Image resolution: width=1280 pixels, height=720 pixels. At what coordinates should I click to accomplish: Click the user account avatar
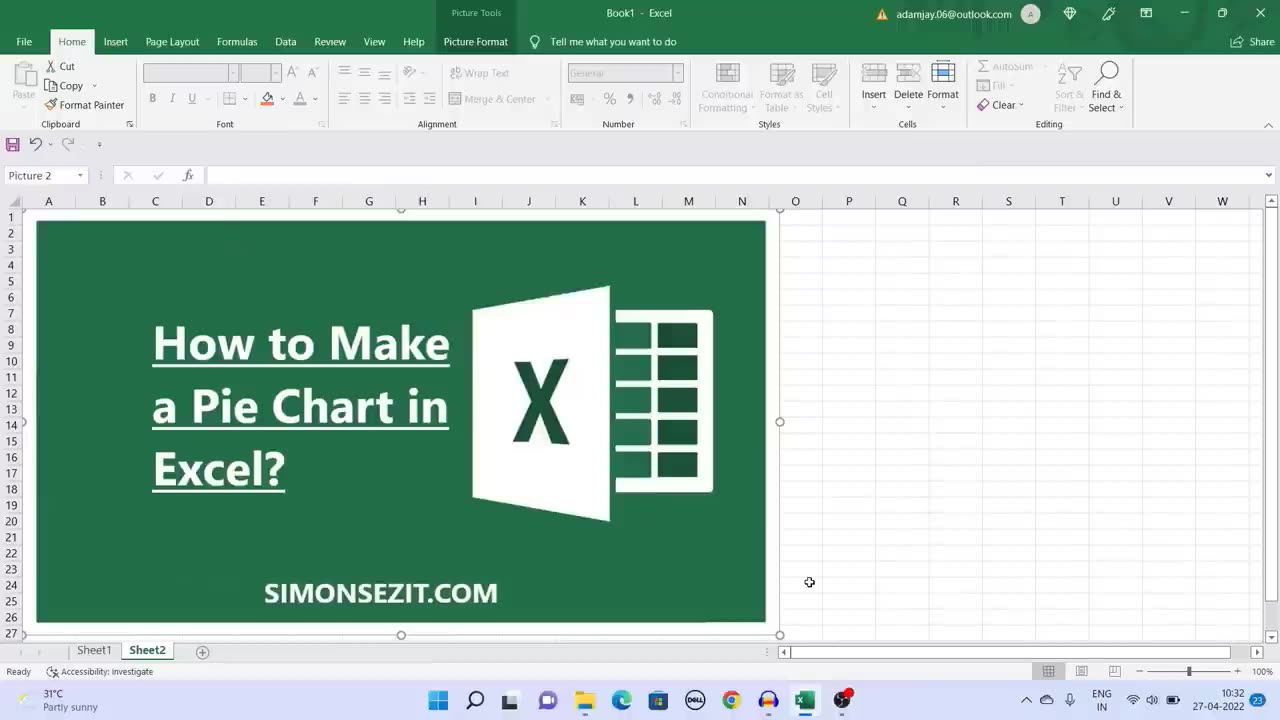coord(1030,14)
